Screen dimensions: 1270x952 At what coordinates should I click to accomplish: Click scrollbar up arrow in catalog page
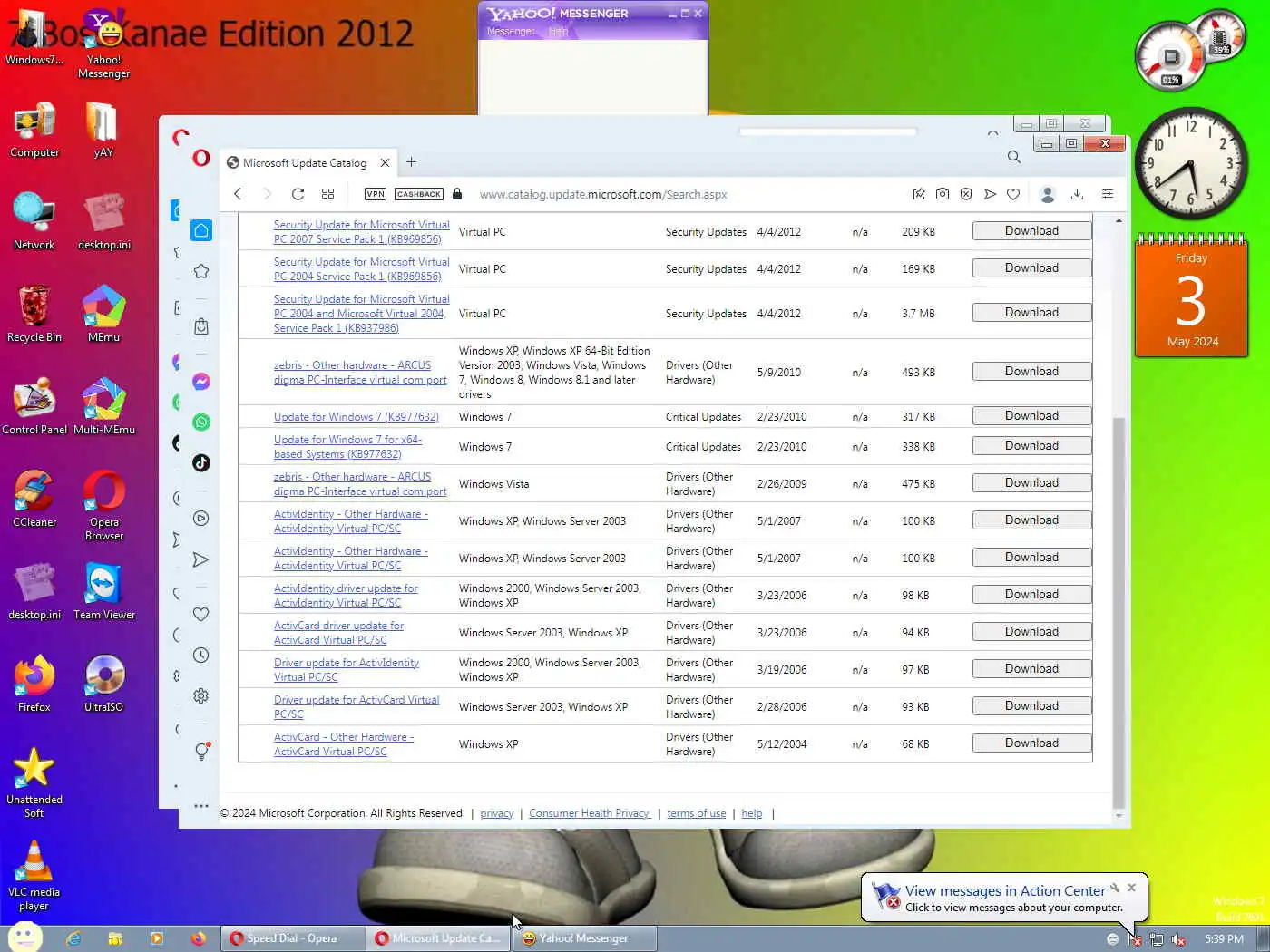coord(1119,220)
